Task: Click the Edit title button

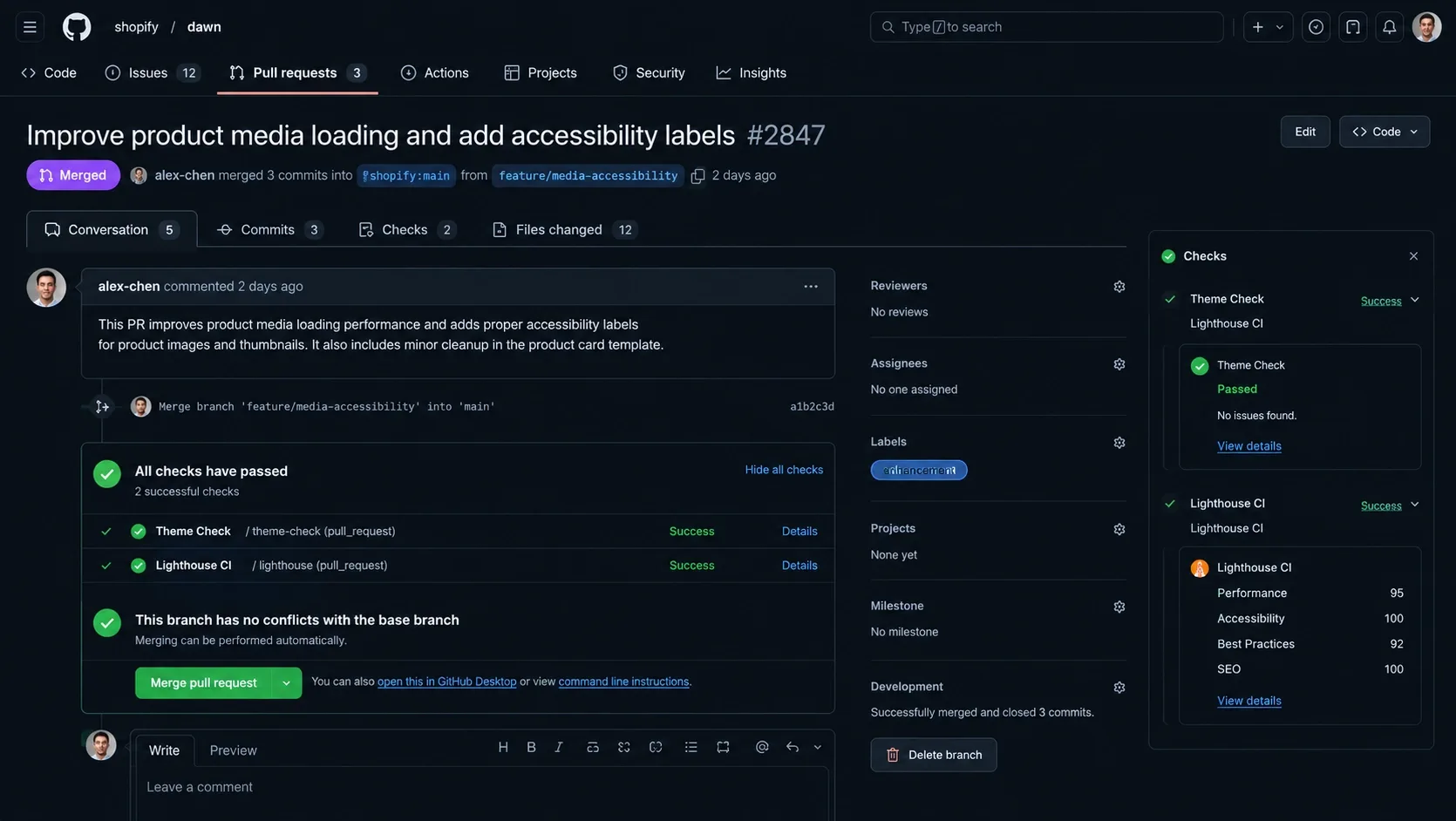Action: [1305, 132]
